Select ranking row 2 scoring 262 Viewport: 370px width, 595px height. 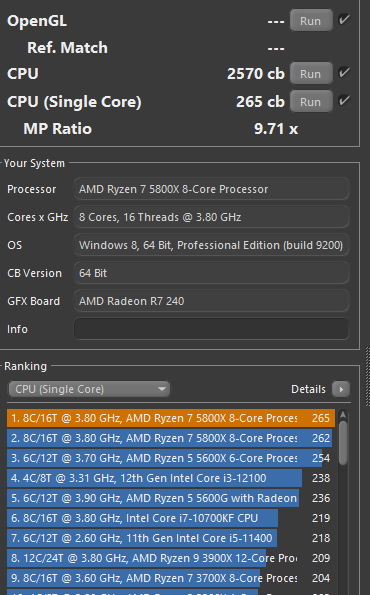tap(171, 438)
